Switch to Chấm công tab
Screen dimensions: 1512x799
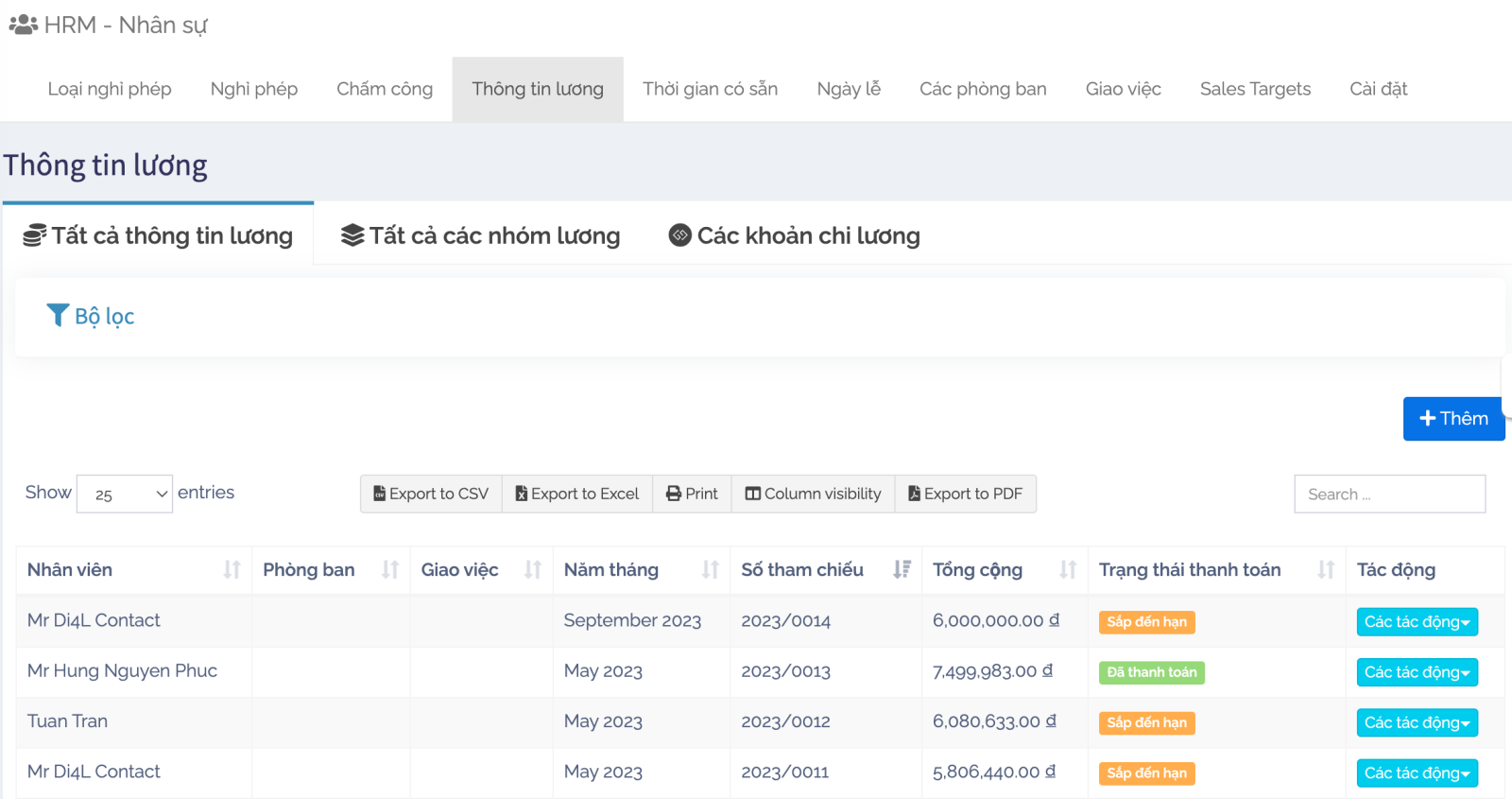[x=385, y=89]
